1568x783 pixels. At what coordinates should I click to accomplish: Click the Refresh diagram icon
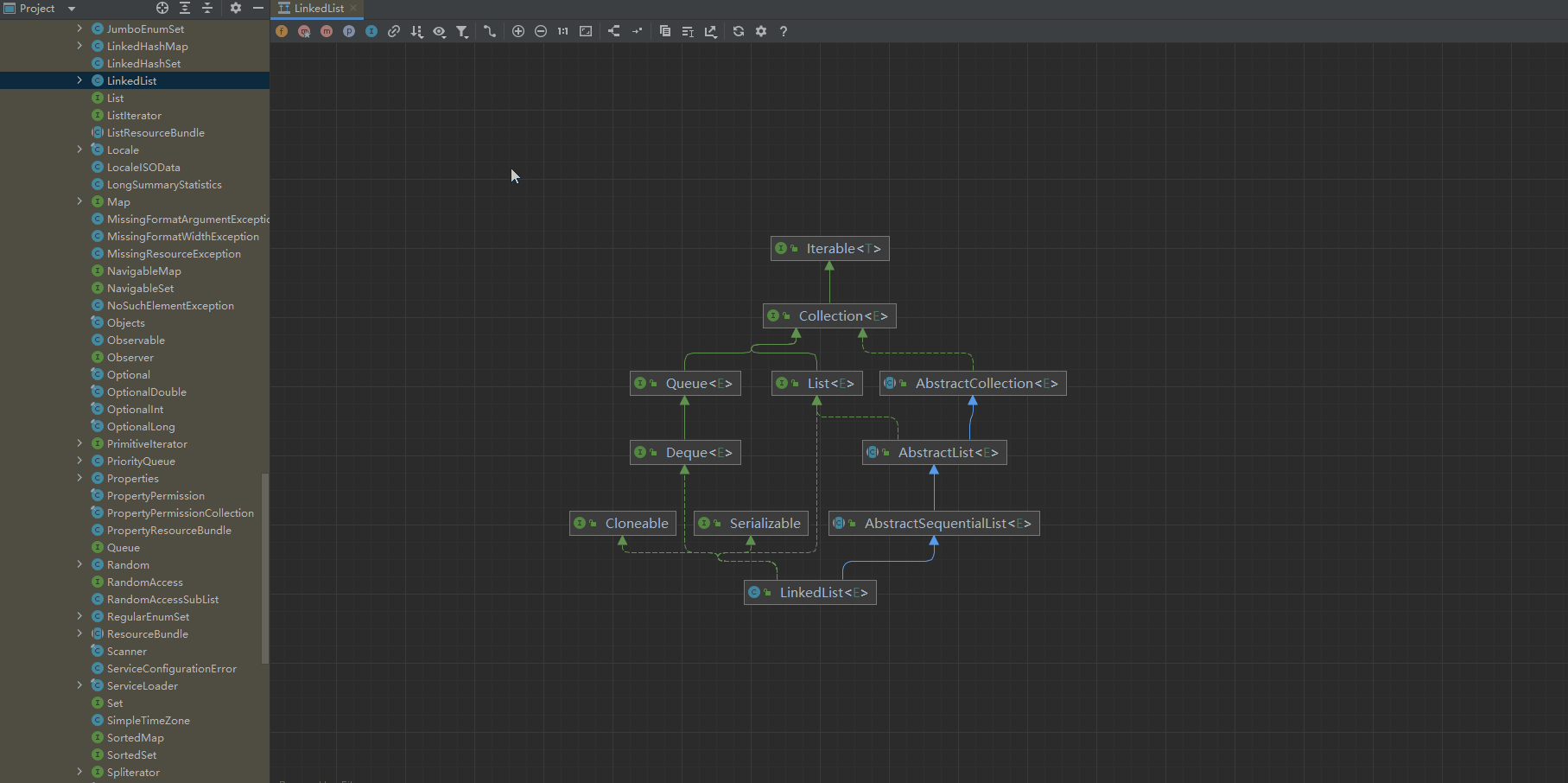(x=739, y=31)
